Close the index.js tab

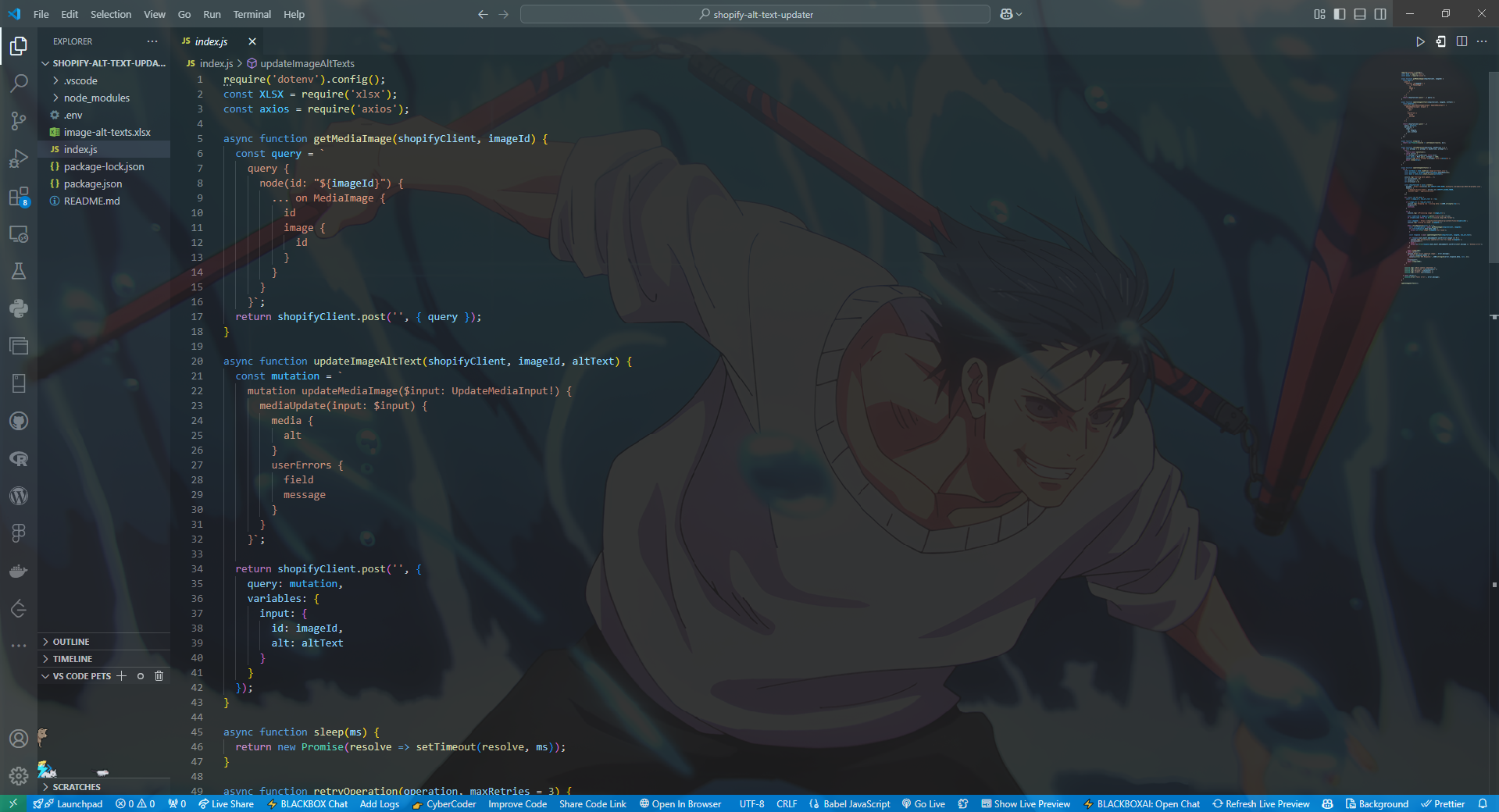(x=252, y=41)
